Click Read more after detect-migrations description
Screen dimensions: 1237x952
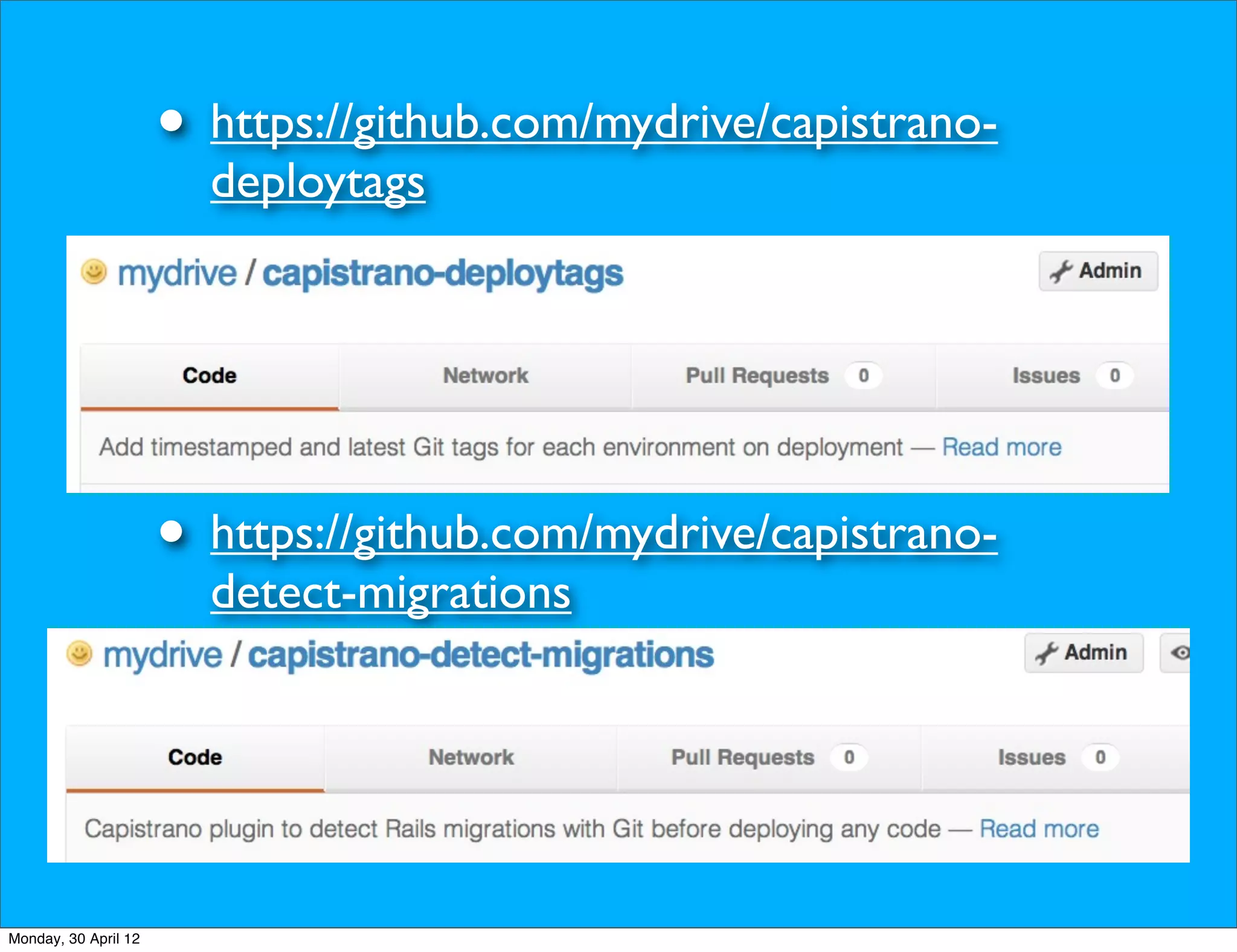pyautogui.click(x=1039, y=829)
